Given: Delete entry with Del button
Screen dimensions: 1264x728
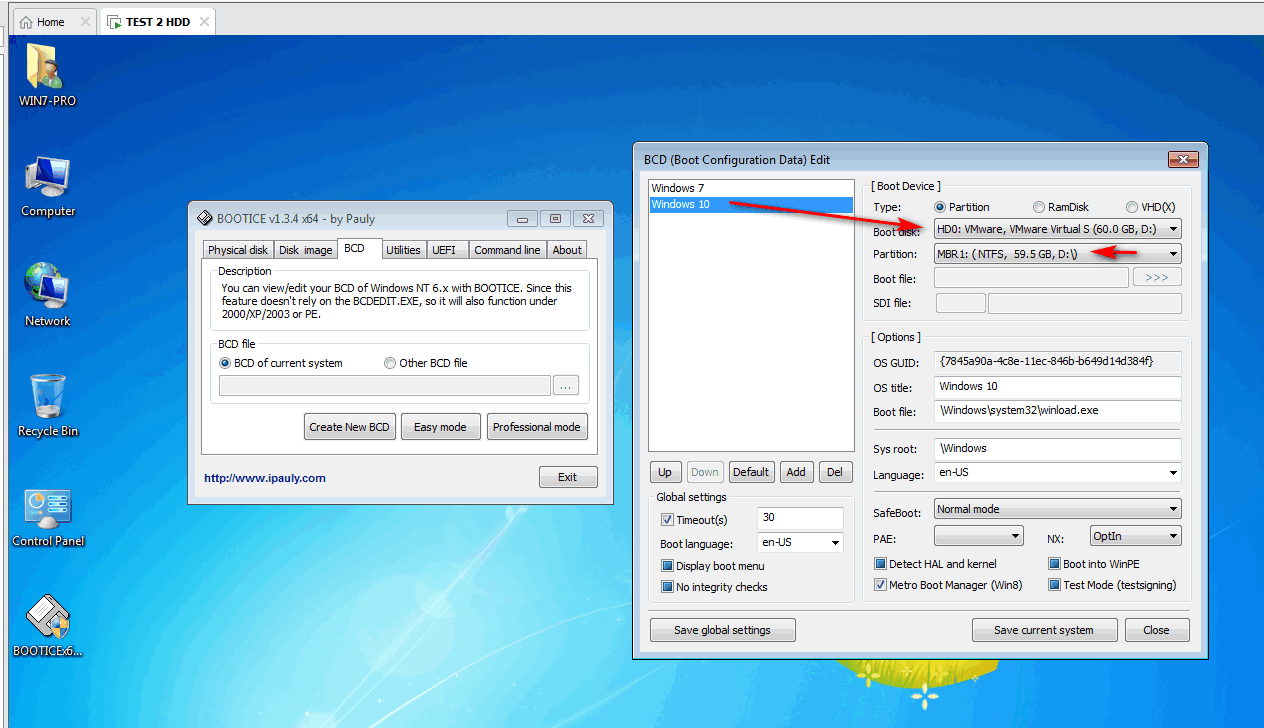Looking at the screenshot, I should pos(835,472).
